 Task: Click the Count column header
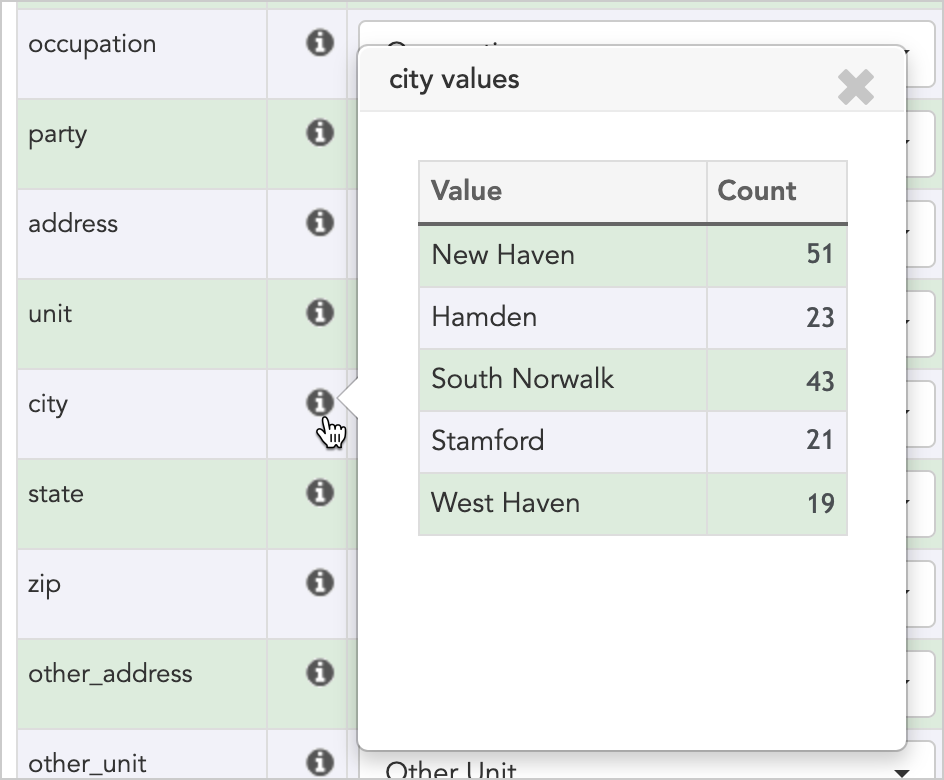pos(756,191)
